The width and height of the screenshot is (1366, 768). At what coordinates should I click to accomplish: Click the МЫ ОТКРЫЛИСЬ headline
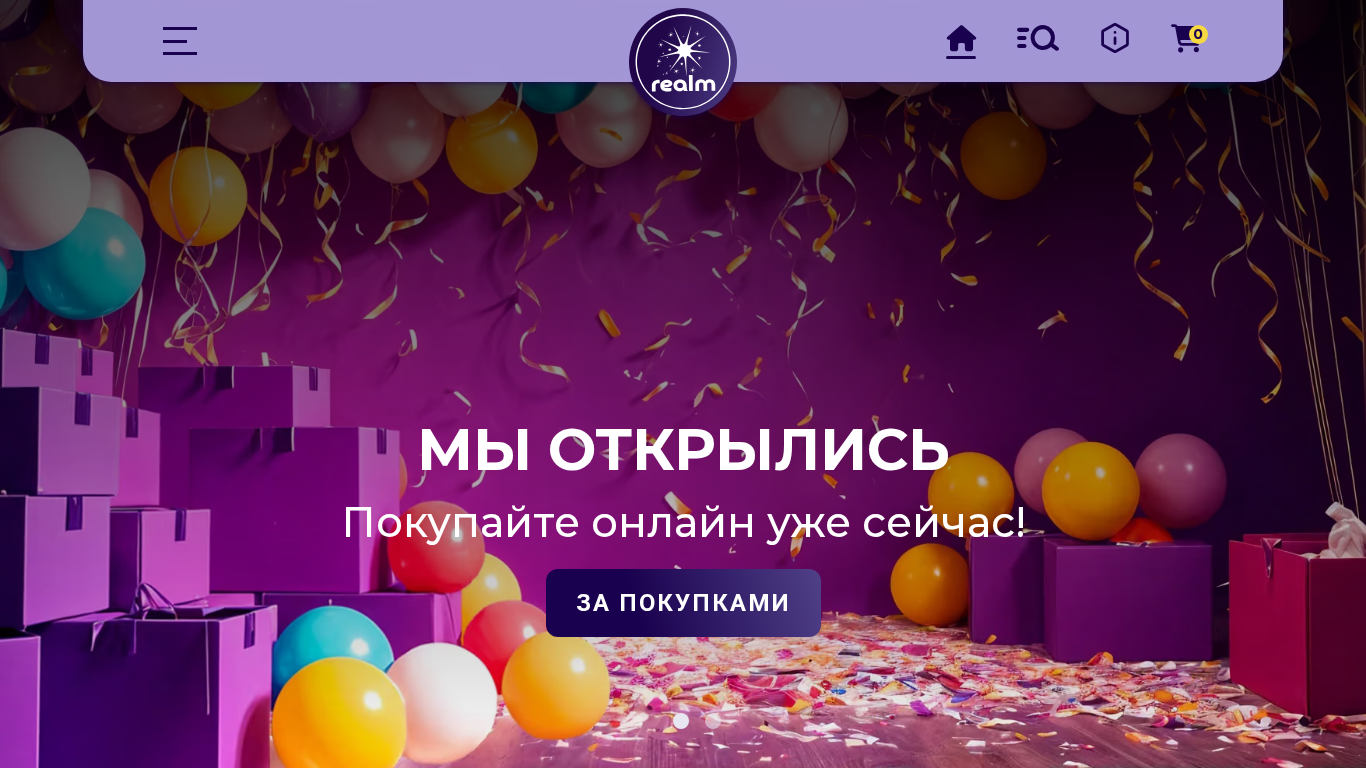[x=683, y=450]
